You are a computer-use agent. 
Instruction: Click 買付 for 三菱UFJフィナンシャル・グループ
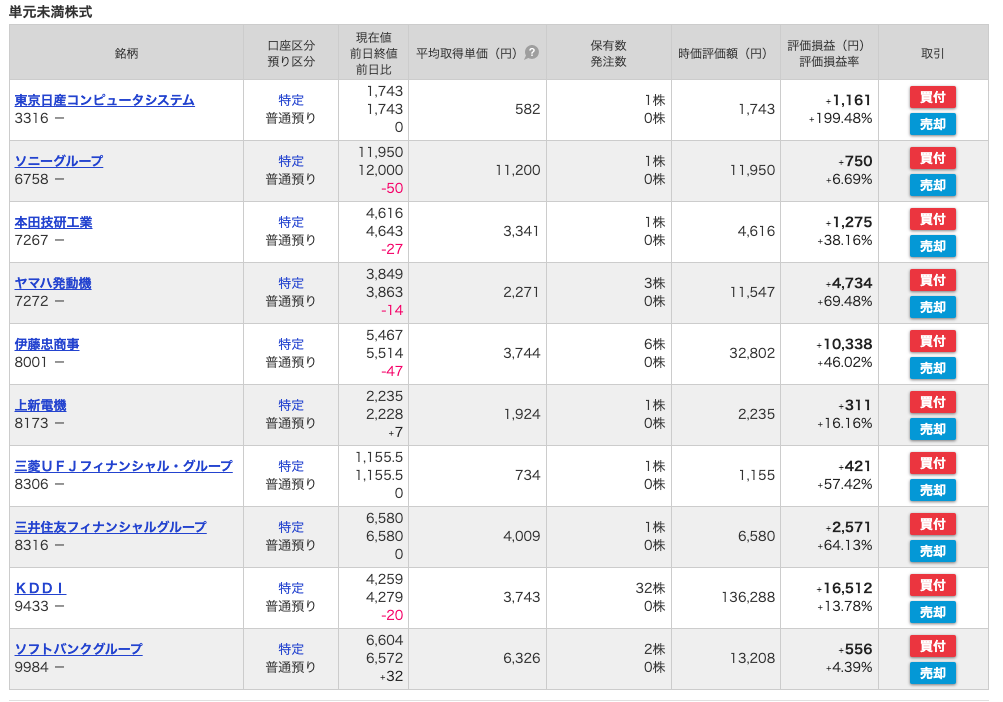tap(933, 463)
